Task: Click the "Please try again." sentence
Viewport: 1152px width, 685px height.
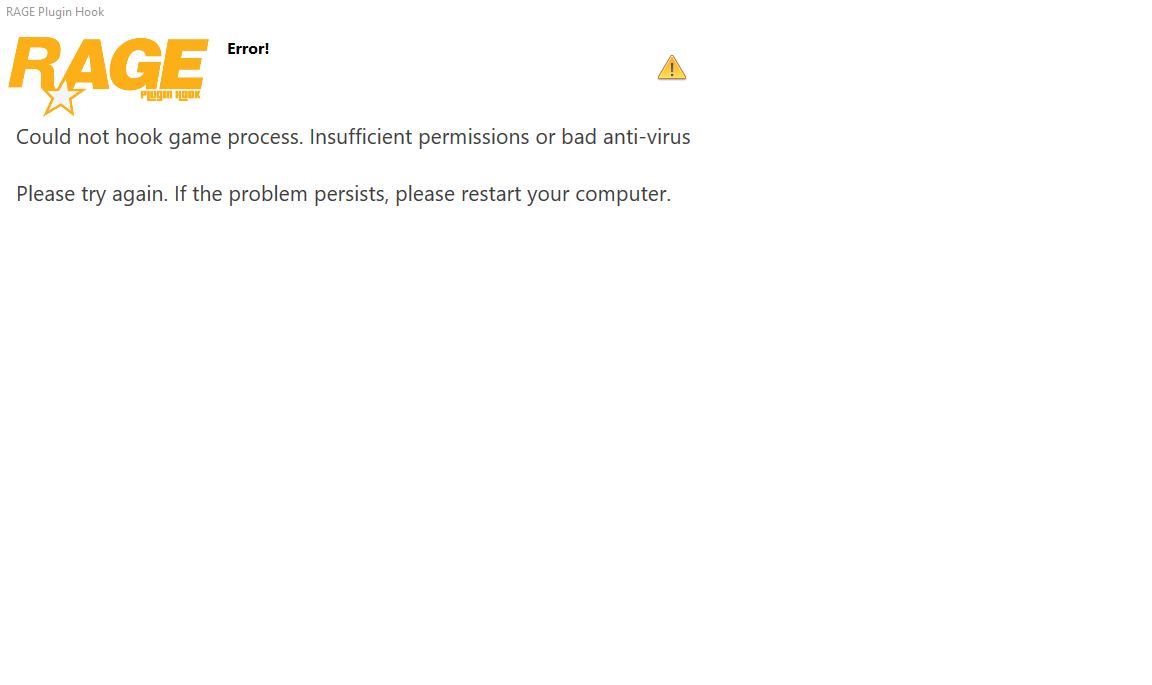Action: (91, 194)
